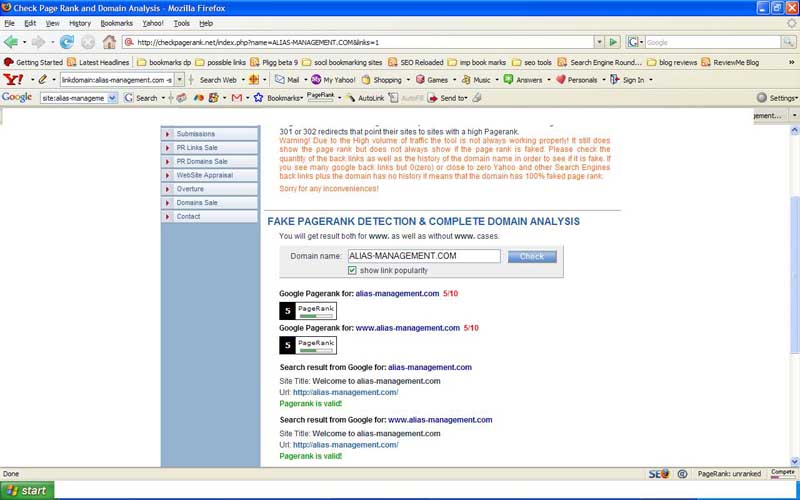Open PR Links Sale sidebar item
This screenshot has width=800, height=500.
[210, 147]
